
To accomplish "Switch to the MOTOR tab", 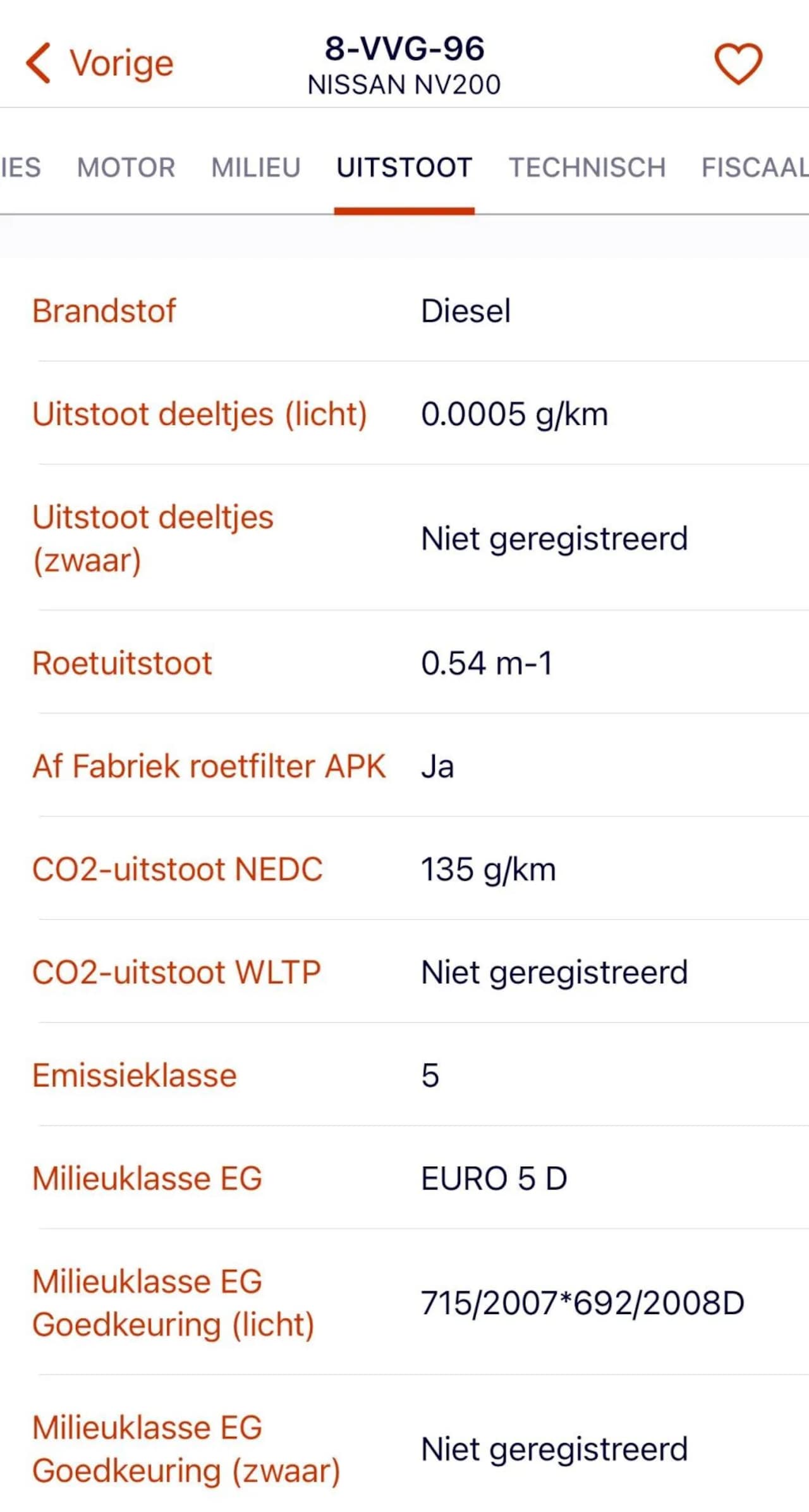I will 126,168.
